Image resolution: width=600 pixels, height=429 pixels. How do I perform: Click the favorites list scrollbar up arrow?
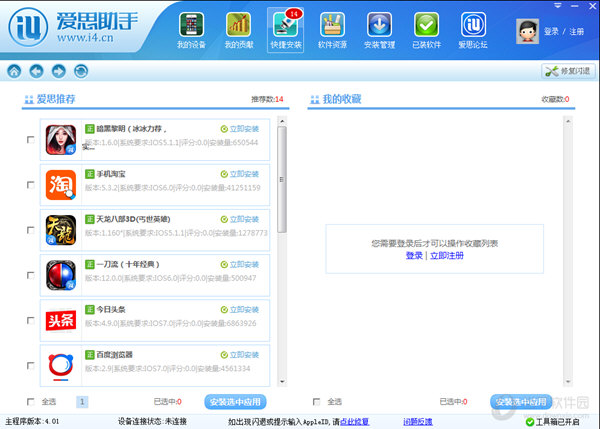coord(568,121)
